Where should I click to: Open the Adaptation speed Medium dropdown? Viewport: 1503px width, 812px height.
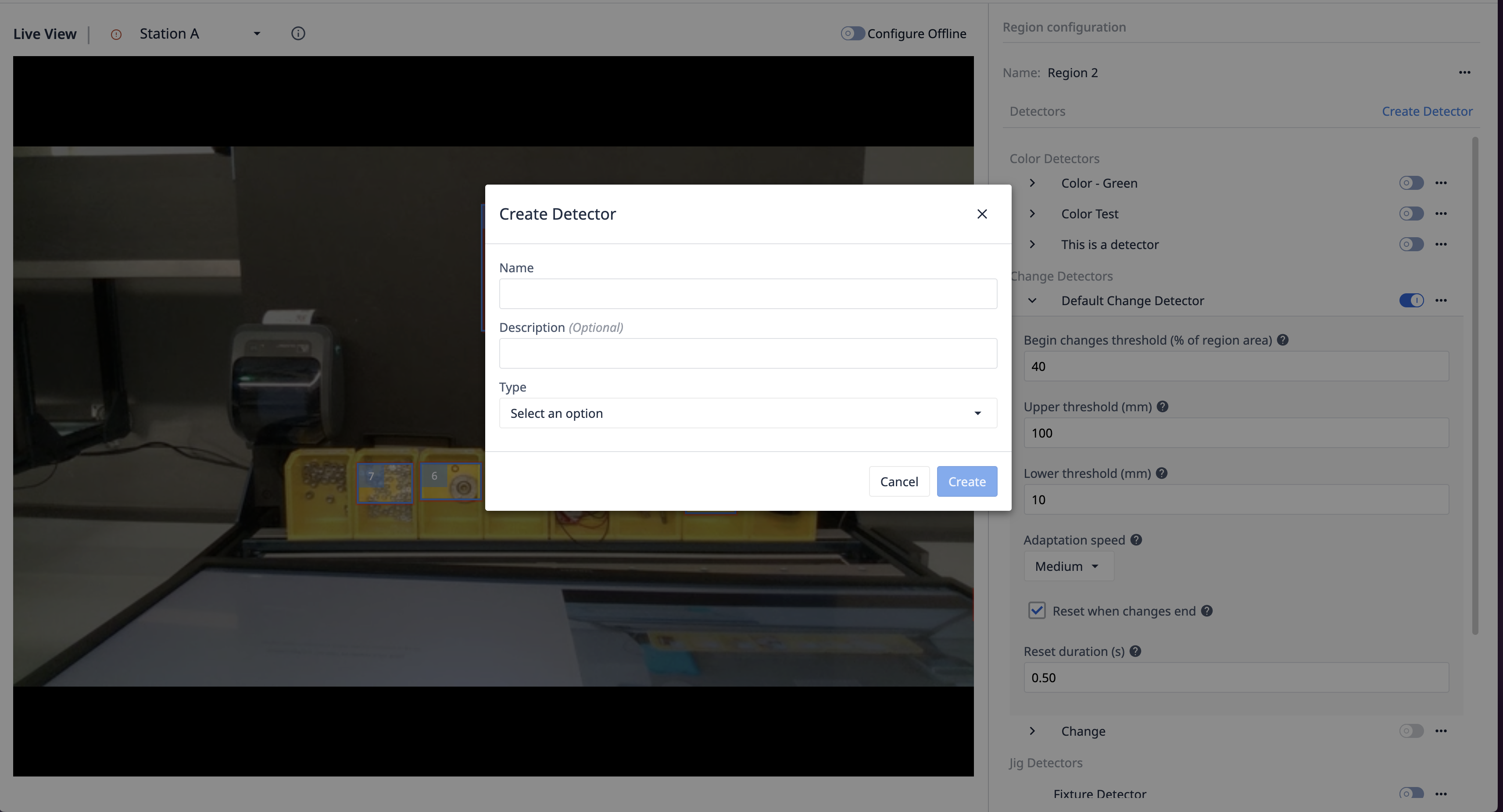(x=1068, y=566)
